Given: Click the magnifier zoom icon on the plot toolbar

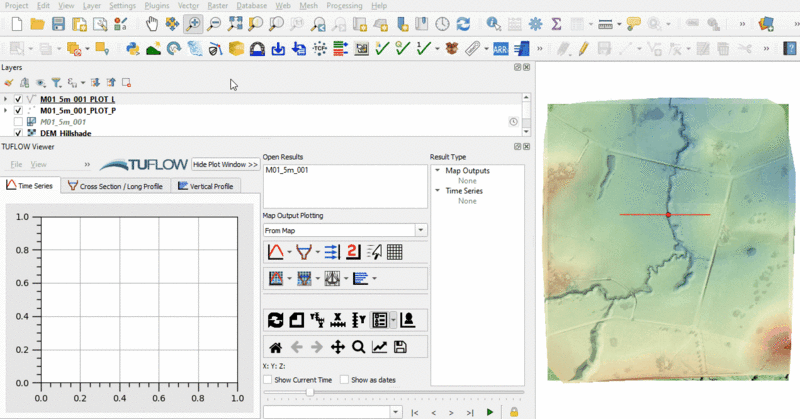Looking at the screenshot, I should [358, 348].
